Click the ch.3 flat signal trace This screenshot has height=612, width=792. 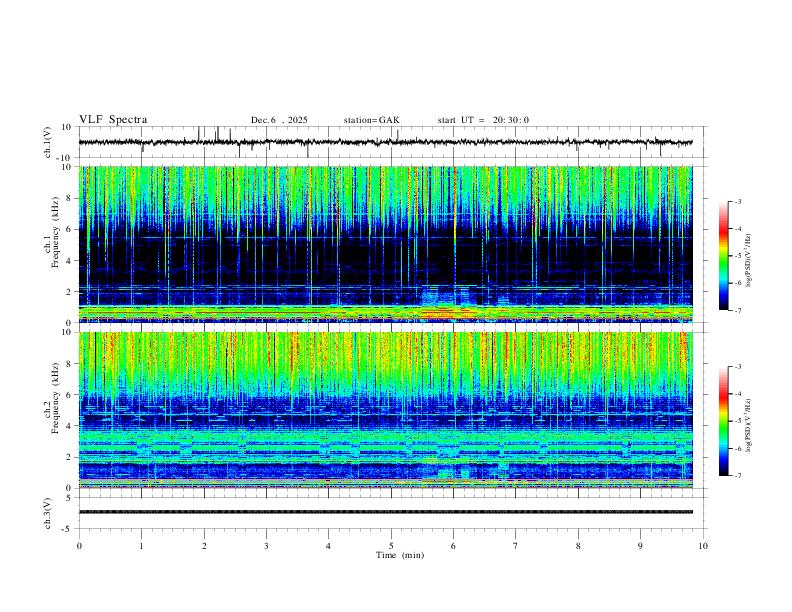[x=385, y=512]
